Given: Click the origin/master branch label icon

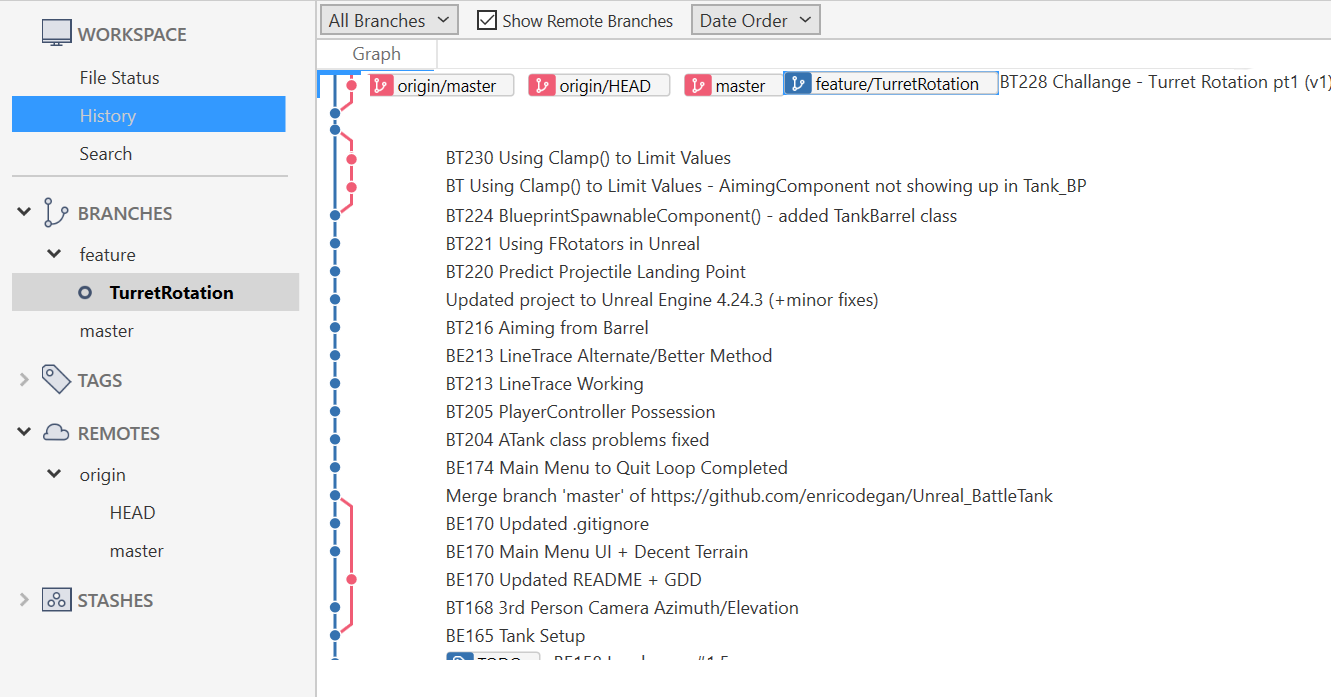Looking at the screenshot, I should click(381, 86).
